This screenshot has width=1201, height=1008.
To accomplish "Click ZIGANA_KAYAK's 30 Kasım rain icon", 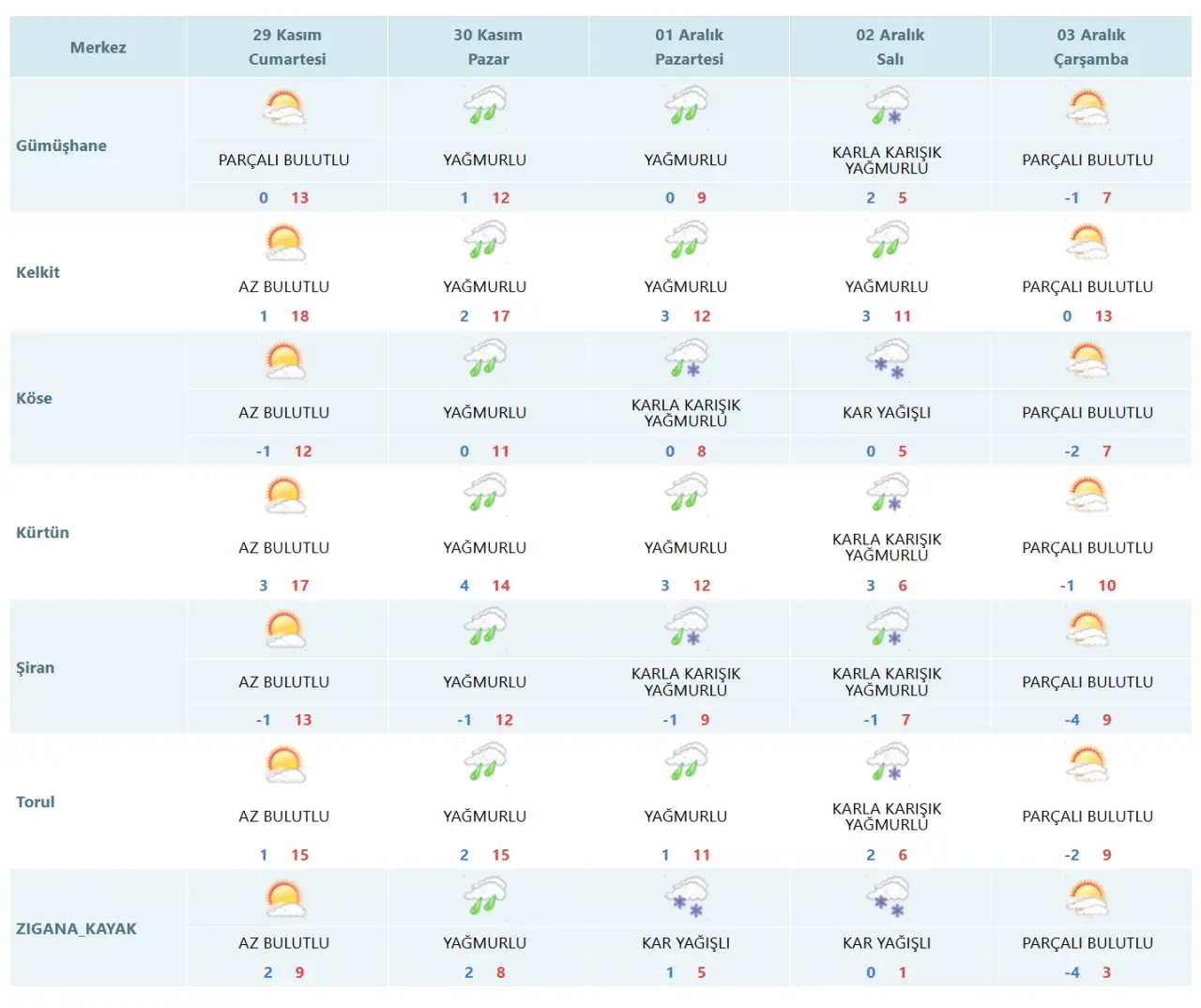I will [x=485, y=897].
